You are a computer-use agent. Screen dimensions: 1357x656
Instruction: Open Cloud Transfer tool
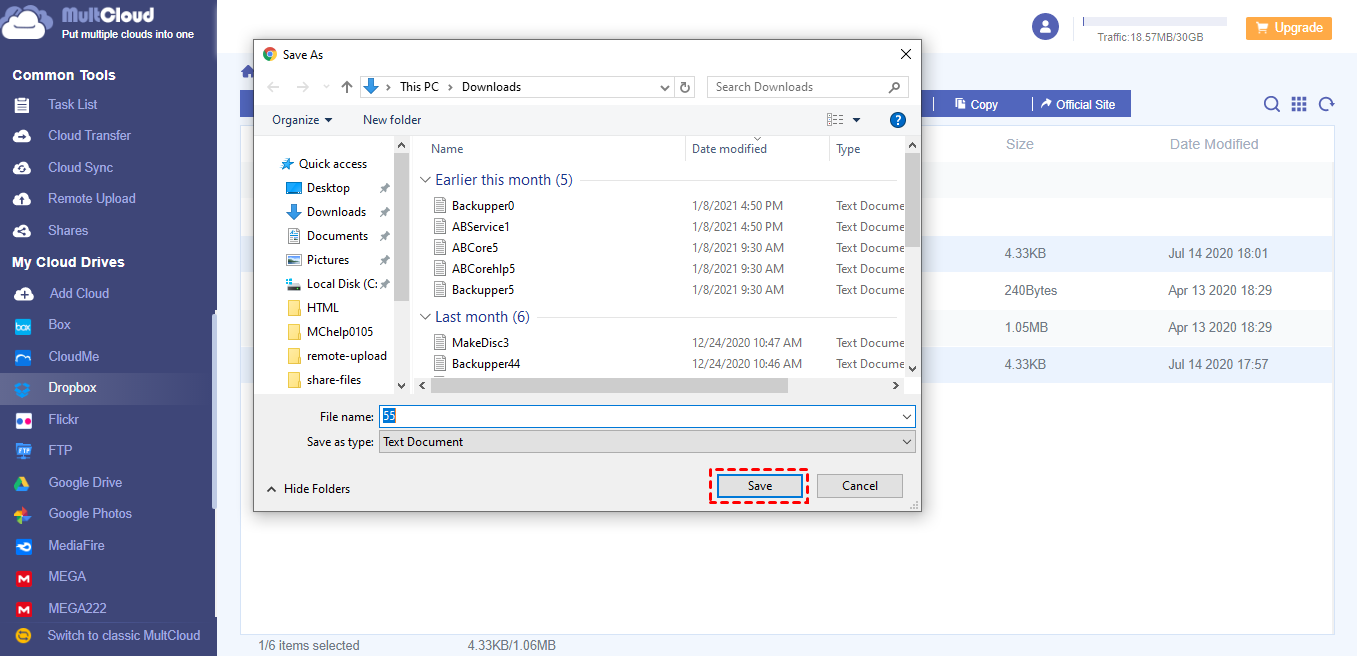(89, 135)
